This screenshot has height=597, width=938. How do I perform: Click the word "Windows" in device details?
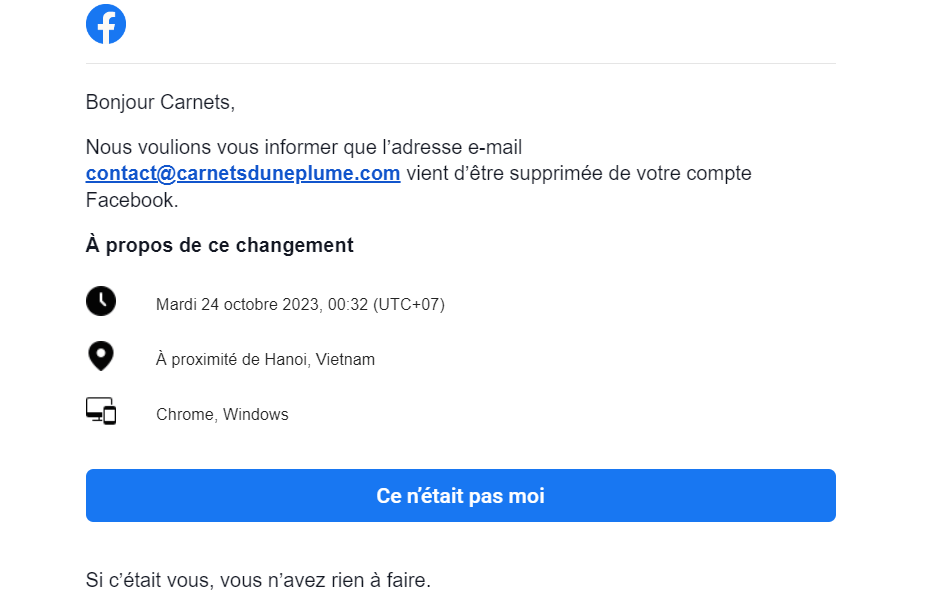point(256,414)
